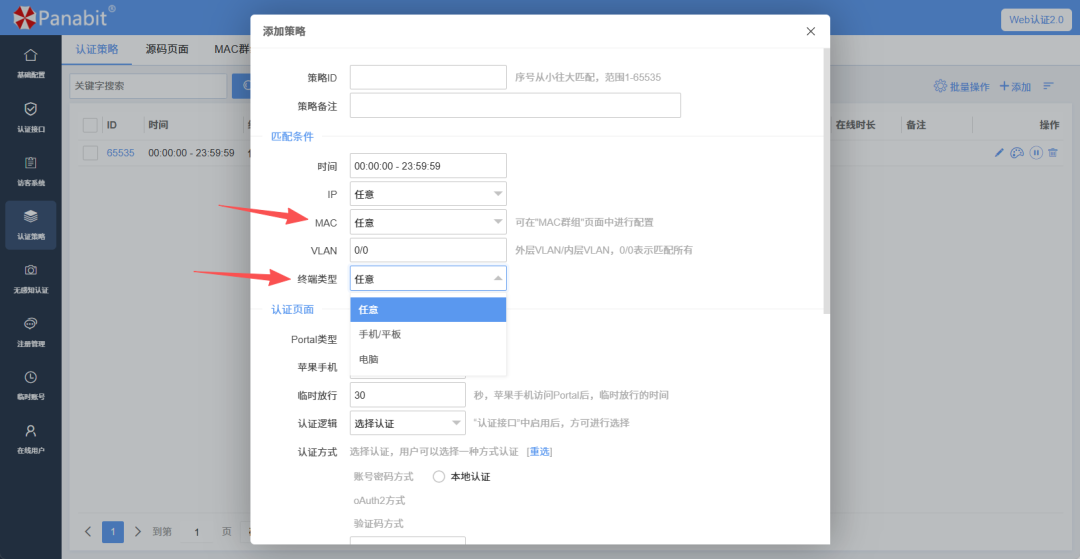Viewport: 1080px width, 559px height.
Task: Choose 任意 in the terminal type list
Action: [428, 310]
